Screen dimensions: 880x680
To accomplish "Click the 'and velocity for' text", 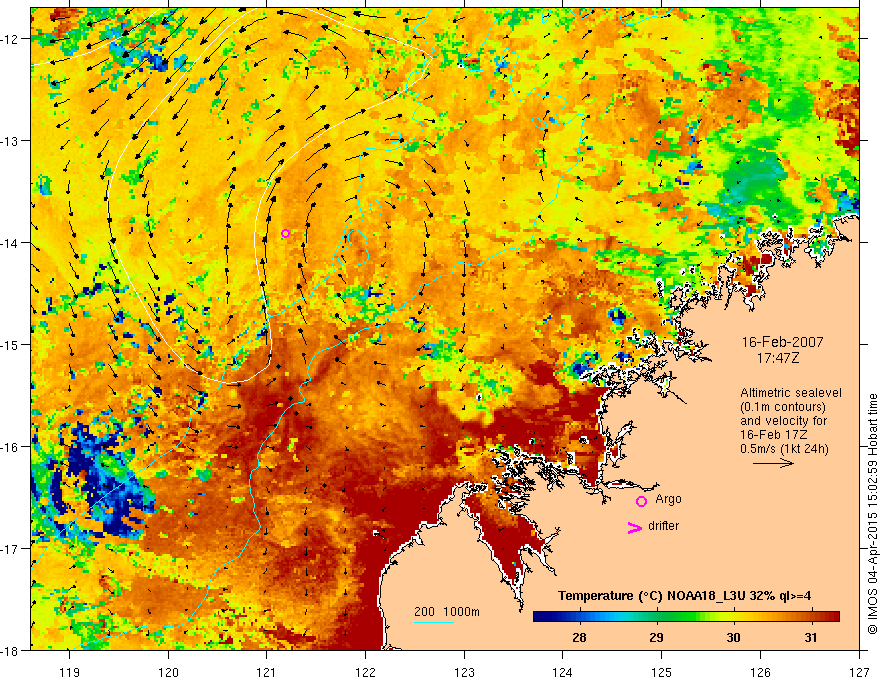I will tap(783, 421).
